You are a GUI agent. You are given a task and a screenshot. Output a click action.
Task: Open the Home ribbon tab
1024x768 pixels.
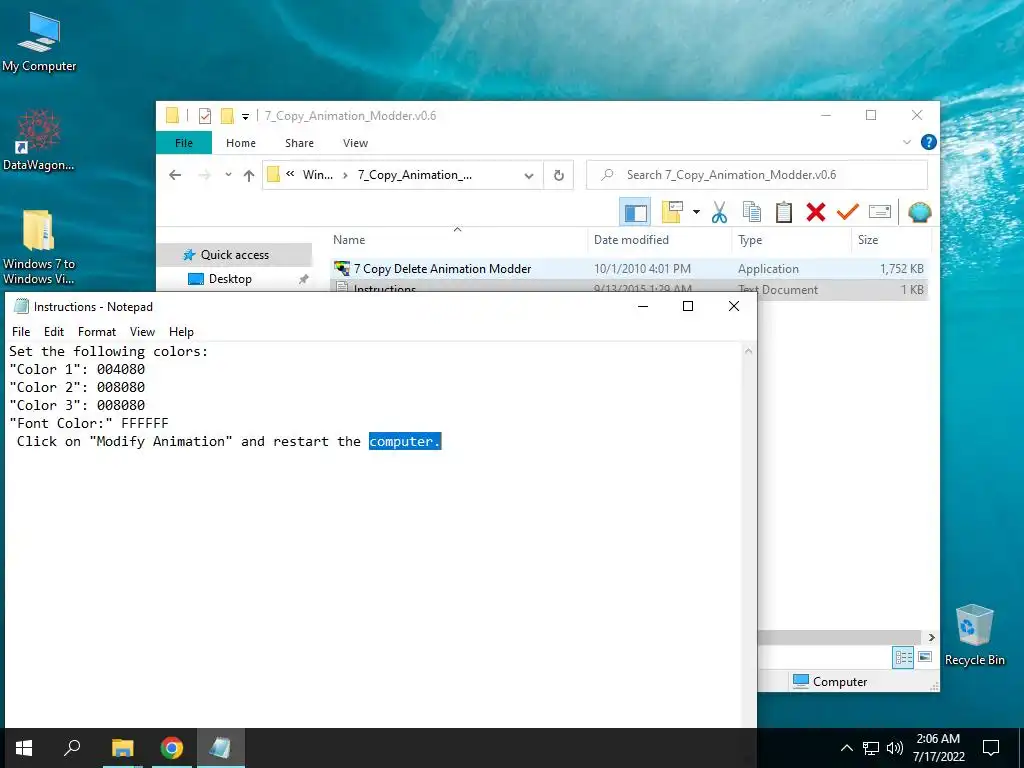tap(241, 143)
